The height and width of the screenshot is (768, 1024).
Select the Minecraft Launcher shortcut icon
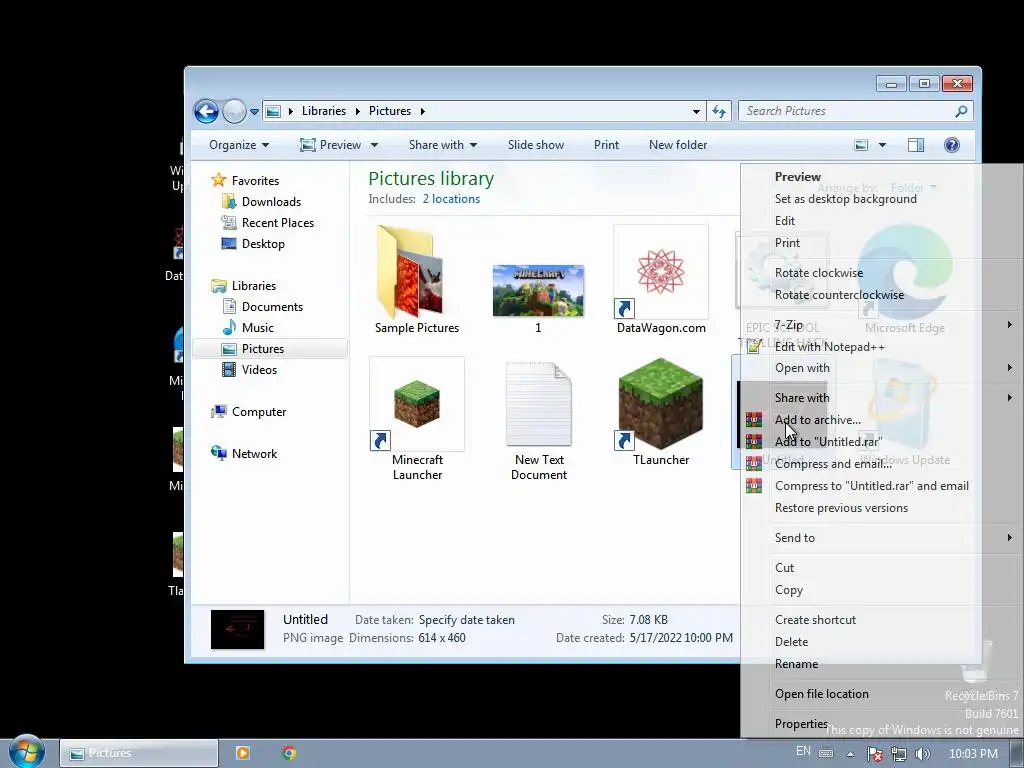417,404
